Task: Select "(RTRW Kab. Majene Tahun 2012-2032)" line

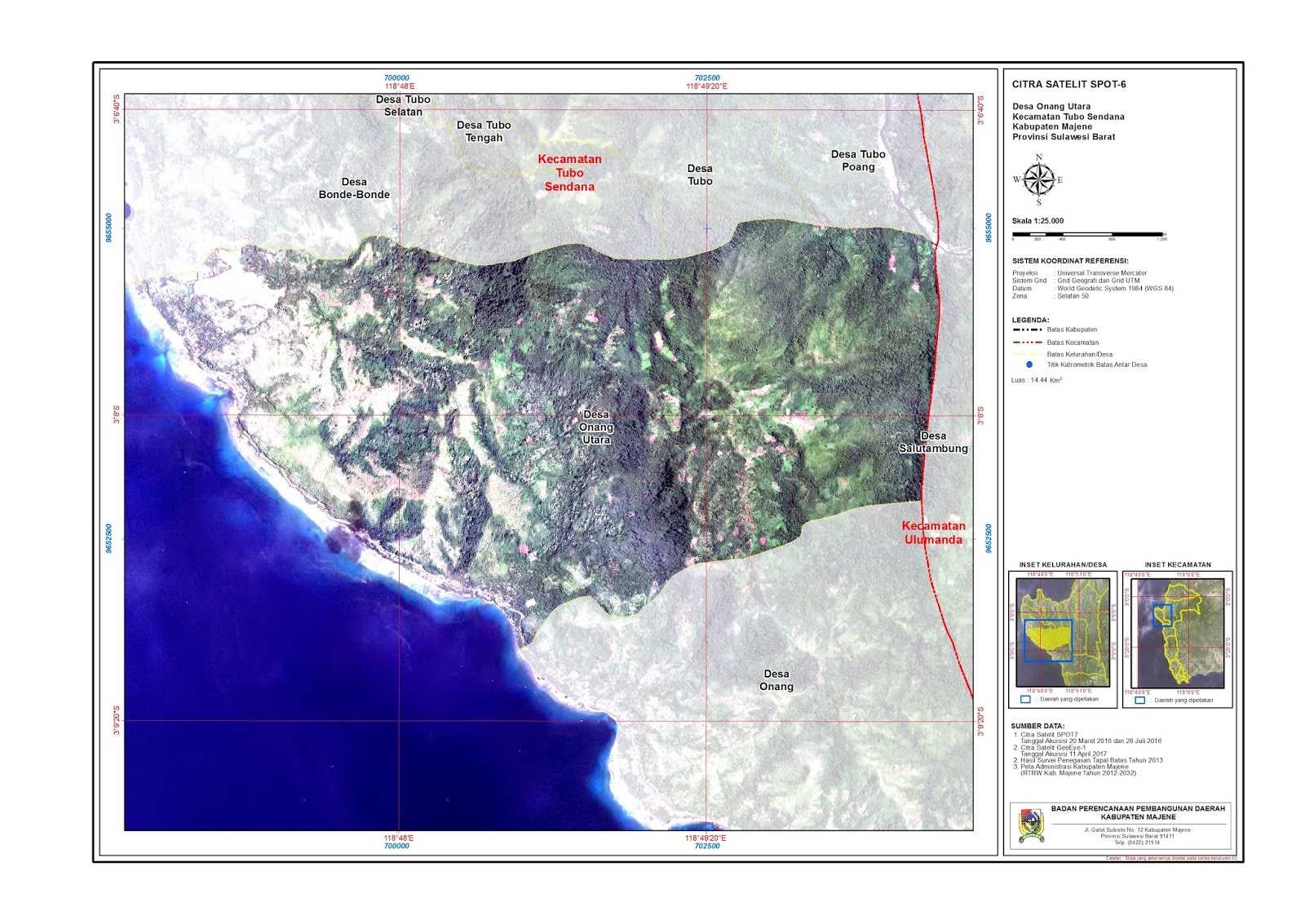Action: (x=1078, y=773)
